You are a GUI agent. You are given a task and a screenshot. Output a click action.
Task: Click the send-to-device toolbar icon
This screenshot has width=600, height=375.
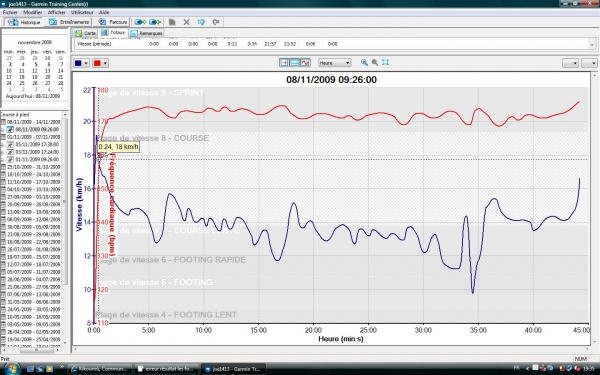click(140, 22)
